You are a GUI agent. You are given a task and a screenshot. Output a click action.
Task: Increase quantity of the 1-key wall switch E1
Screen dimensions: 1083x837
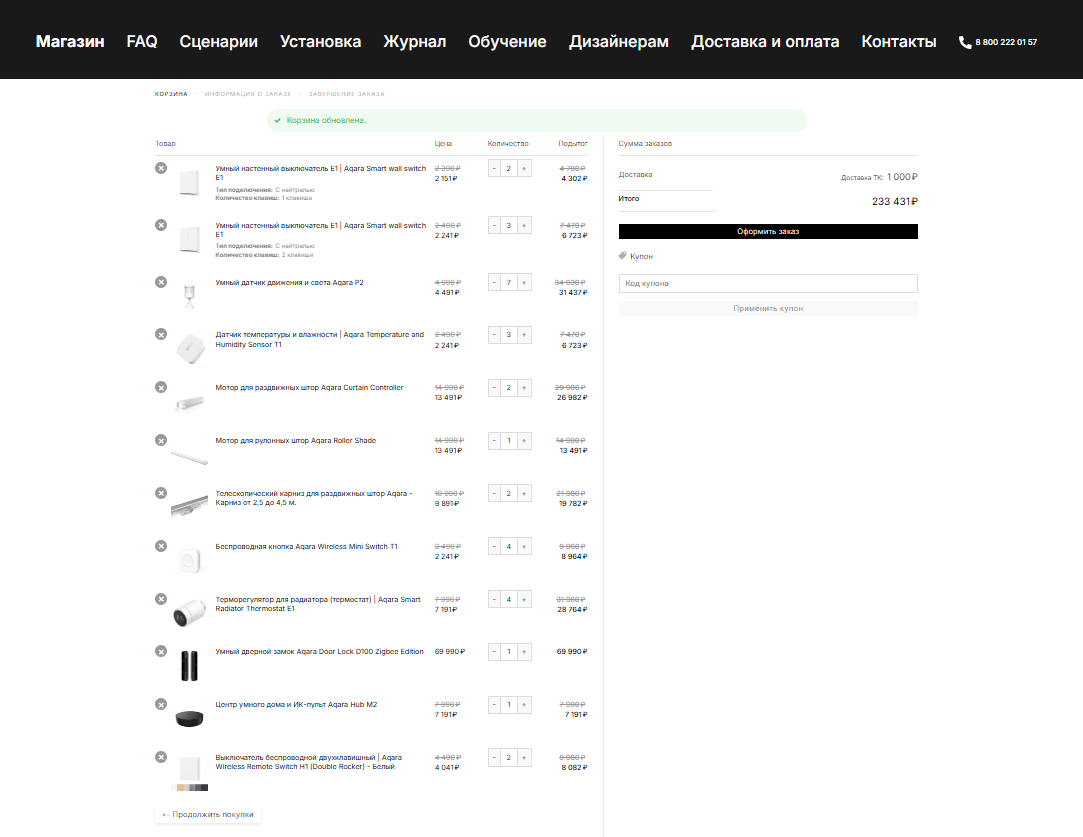(x=524, y=169)
